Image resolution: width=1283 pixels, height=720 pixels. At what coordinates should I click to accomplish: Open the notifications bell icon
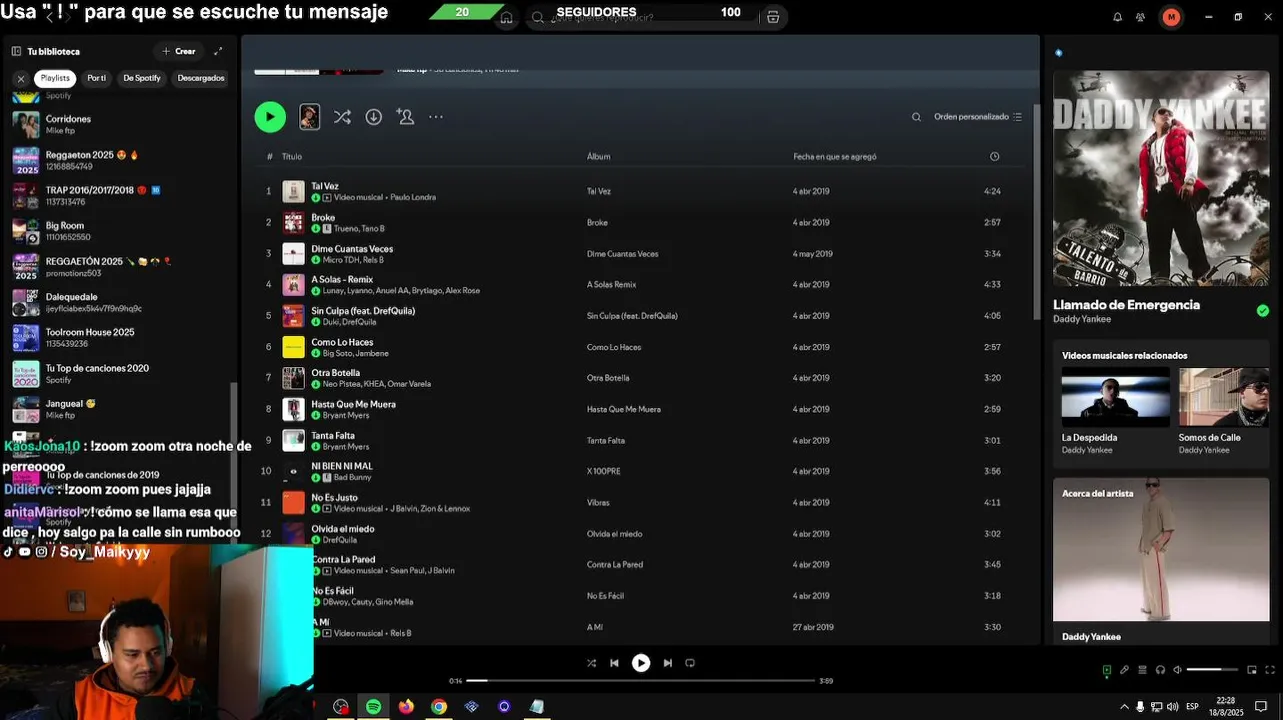point(1118,17)
